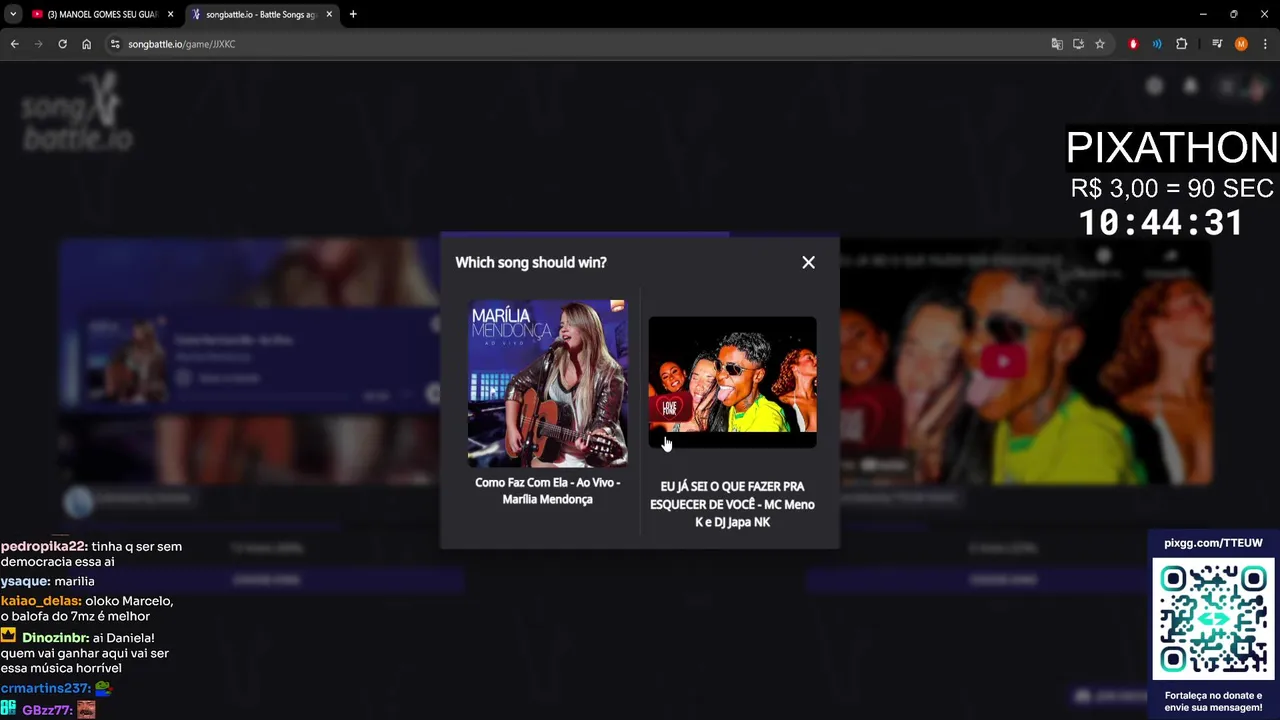Click the badge beside GBzz77's name
The height and width of the screenshot is (720, 1280).
tap(9, 709)
